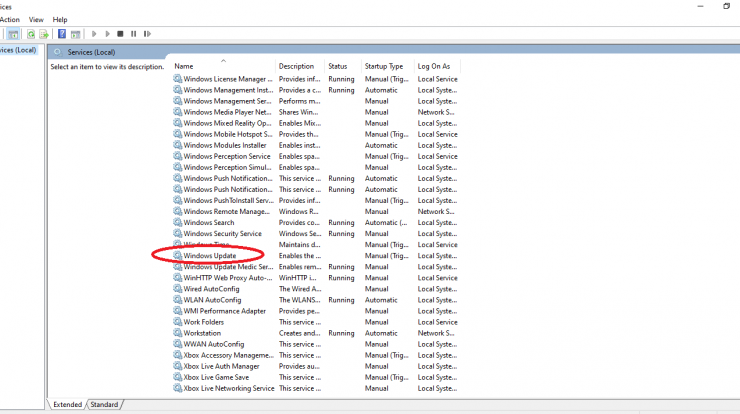Click the gear icon beside WLAN AutoConfig
This screenshot has height=414, width=740.
click(177, 300)
